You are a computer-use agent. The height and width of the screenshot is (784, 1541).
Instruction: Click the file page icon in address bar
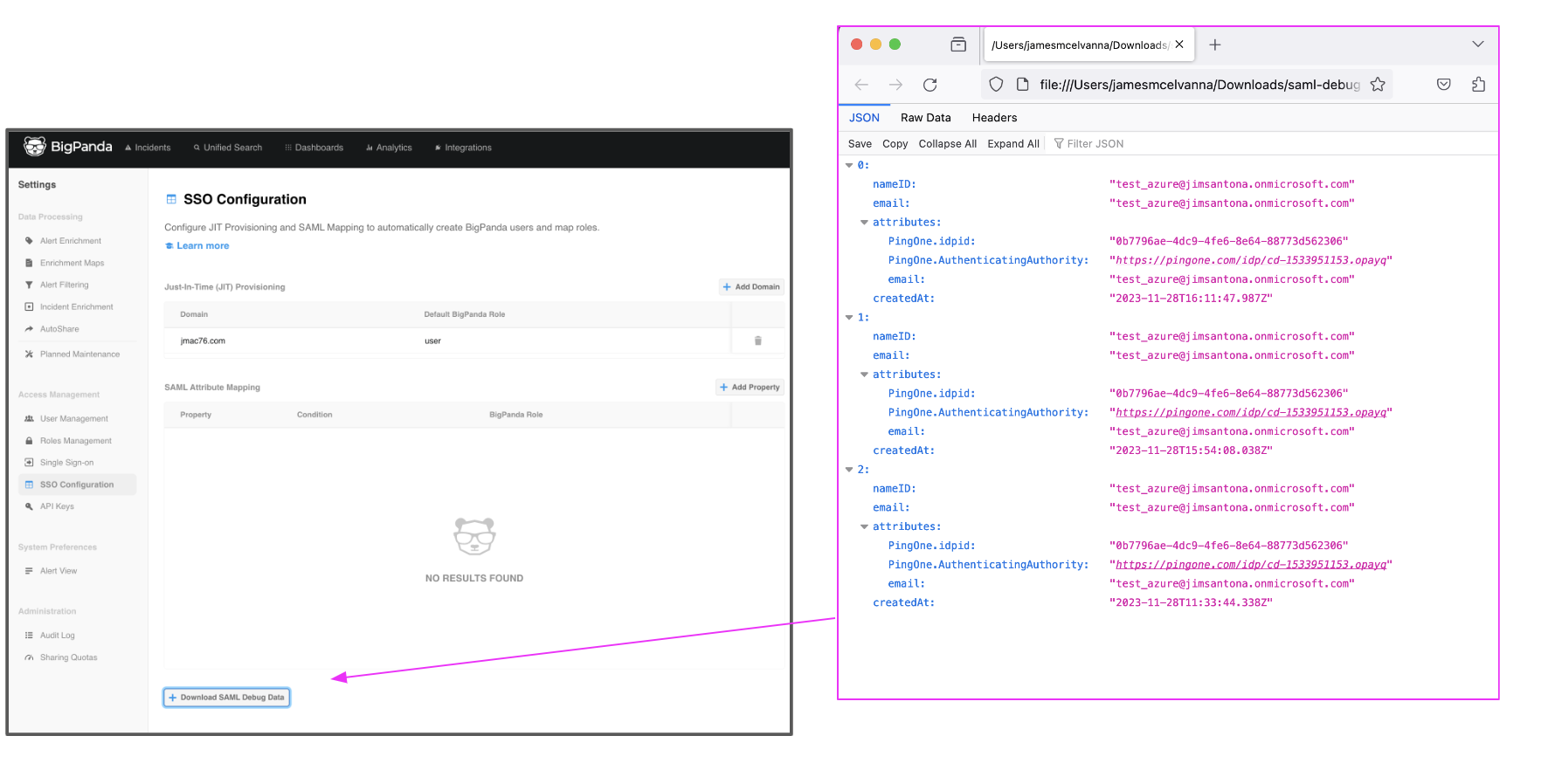(x=1022, y=85)
